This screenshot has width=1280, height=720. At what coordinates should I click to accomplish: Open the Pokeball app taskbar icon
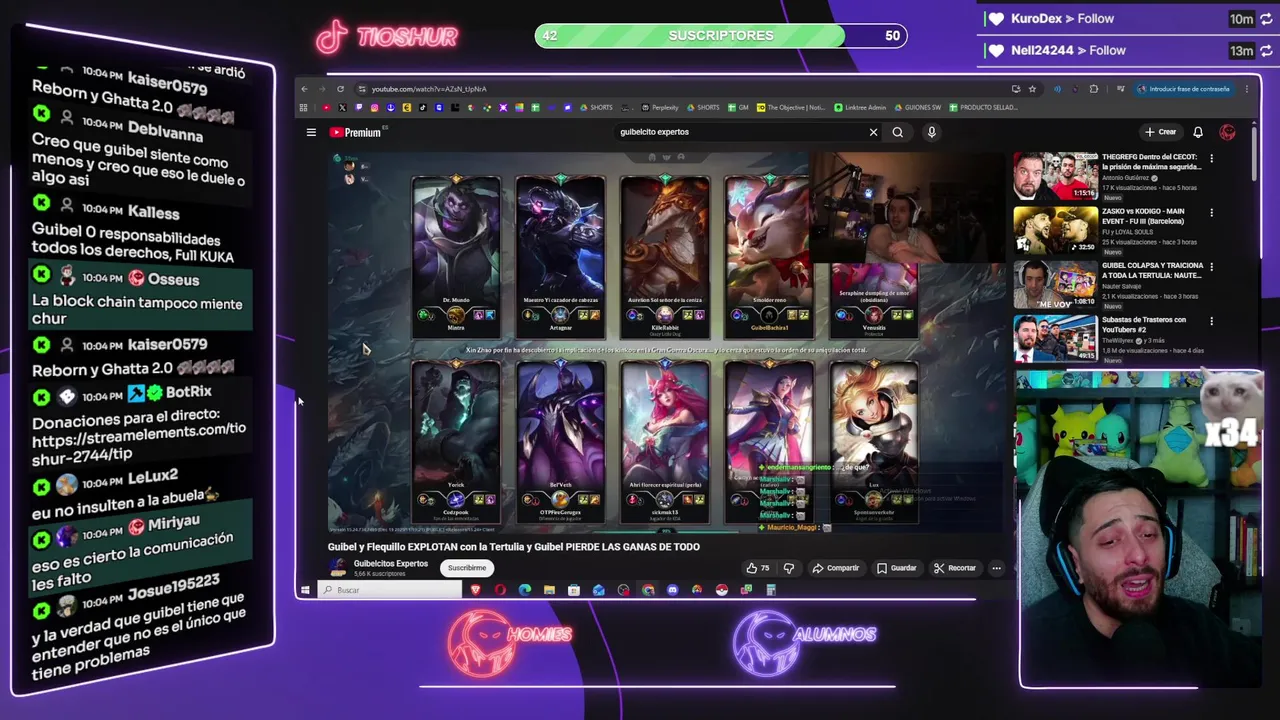pyautogui.click(x=721, y=590)
